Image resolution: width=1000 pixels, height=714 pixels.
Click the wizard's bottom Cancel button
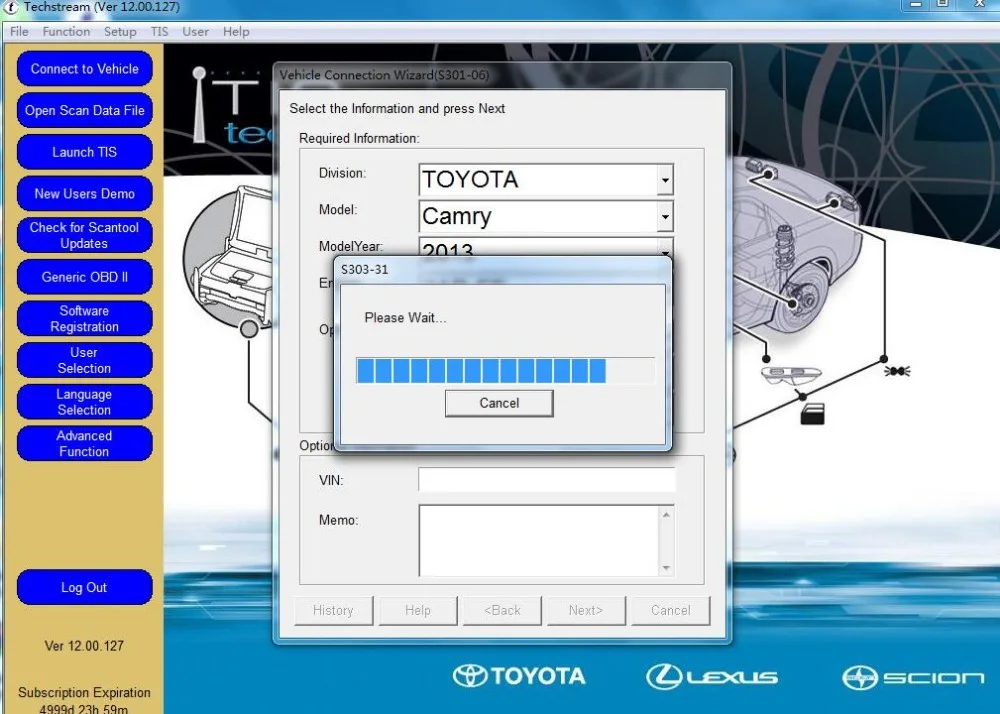670,611
